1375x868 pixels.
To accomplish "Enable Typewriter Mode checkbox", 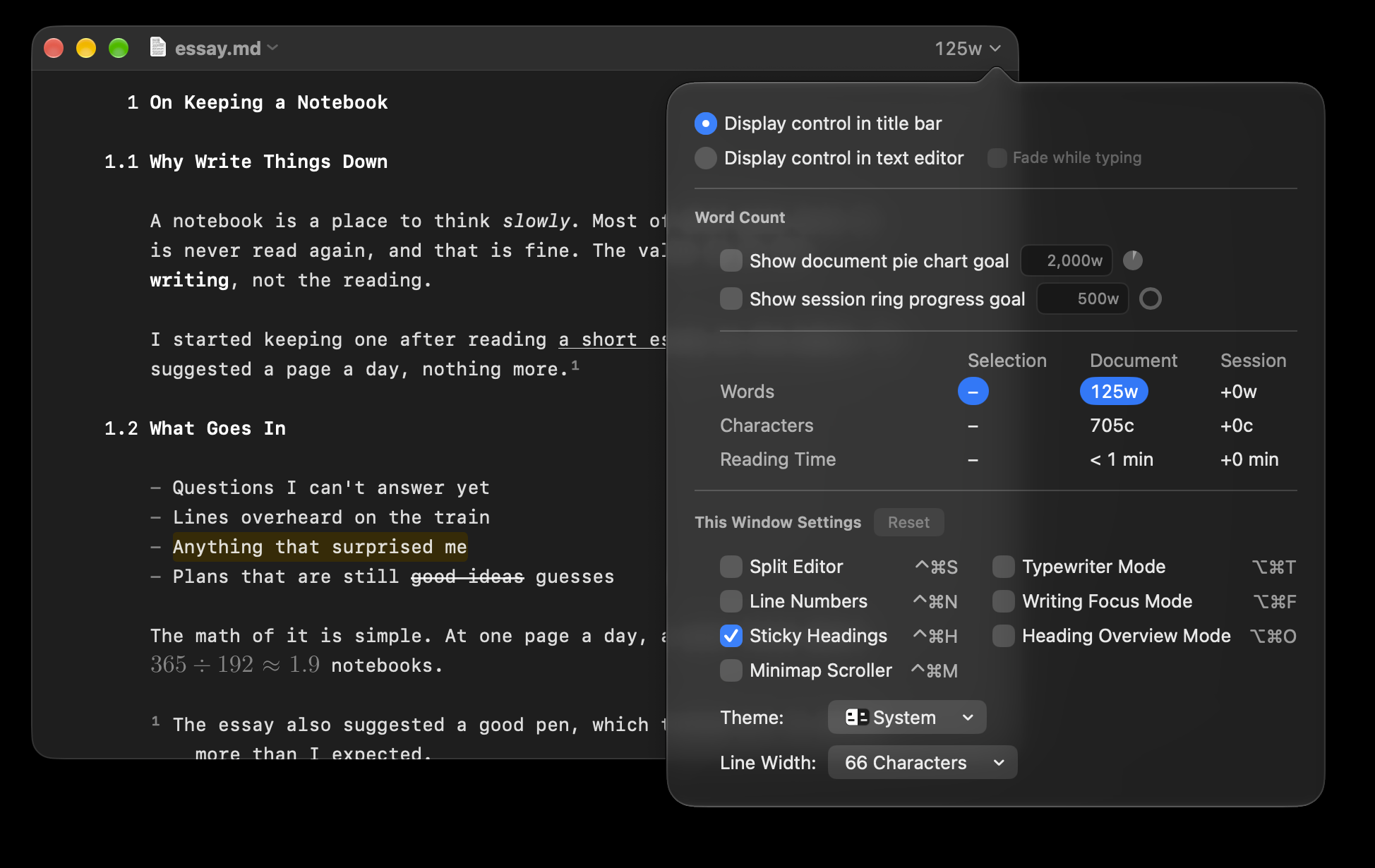I will [1004, 567].
